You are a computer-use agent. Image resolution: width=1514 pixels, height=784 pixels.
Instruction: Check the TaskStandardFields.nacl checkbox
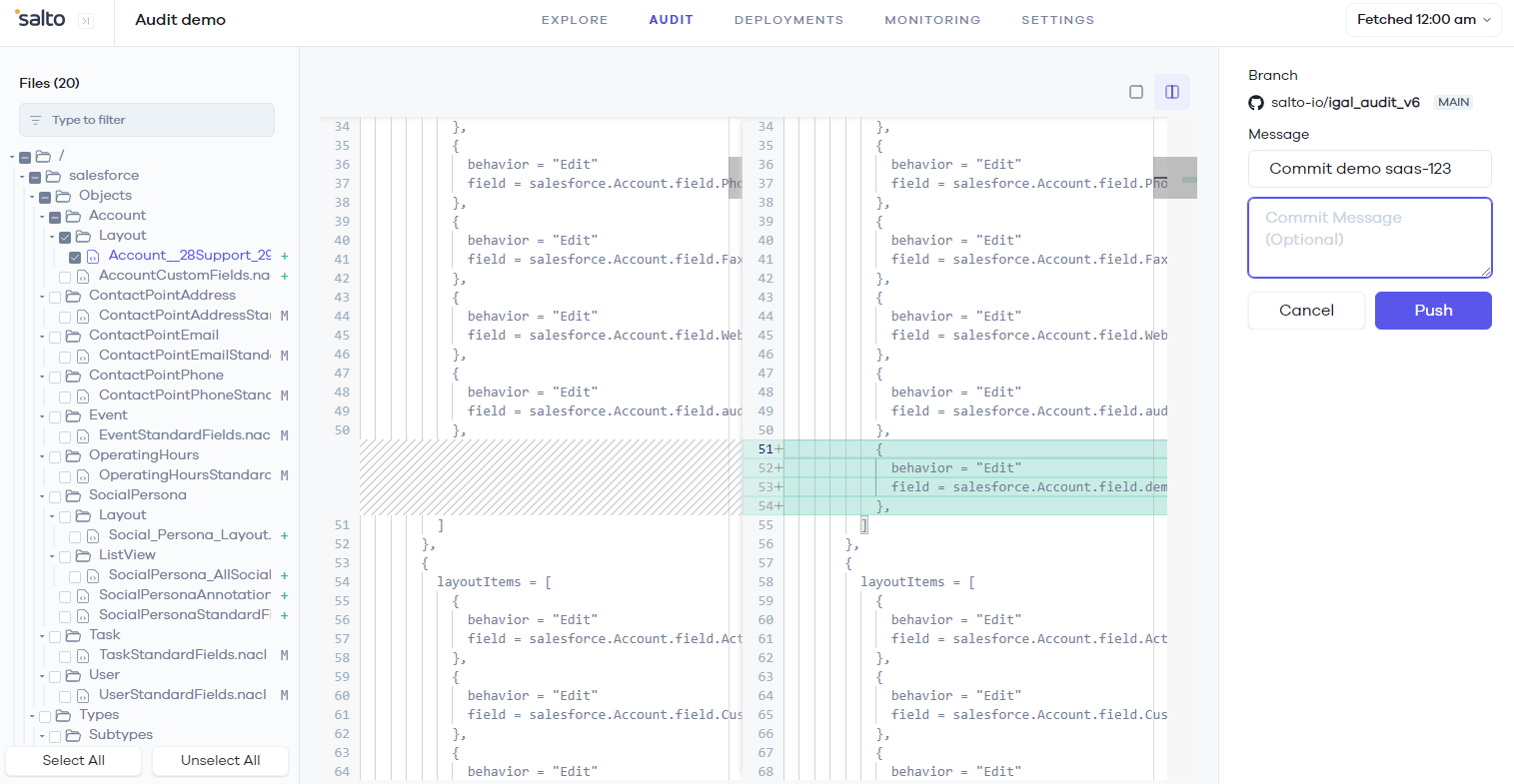pos(65,656)
